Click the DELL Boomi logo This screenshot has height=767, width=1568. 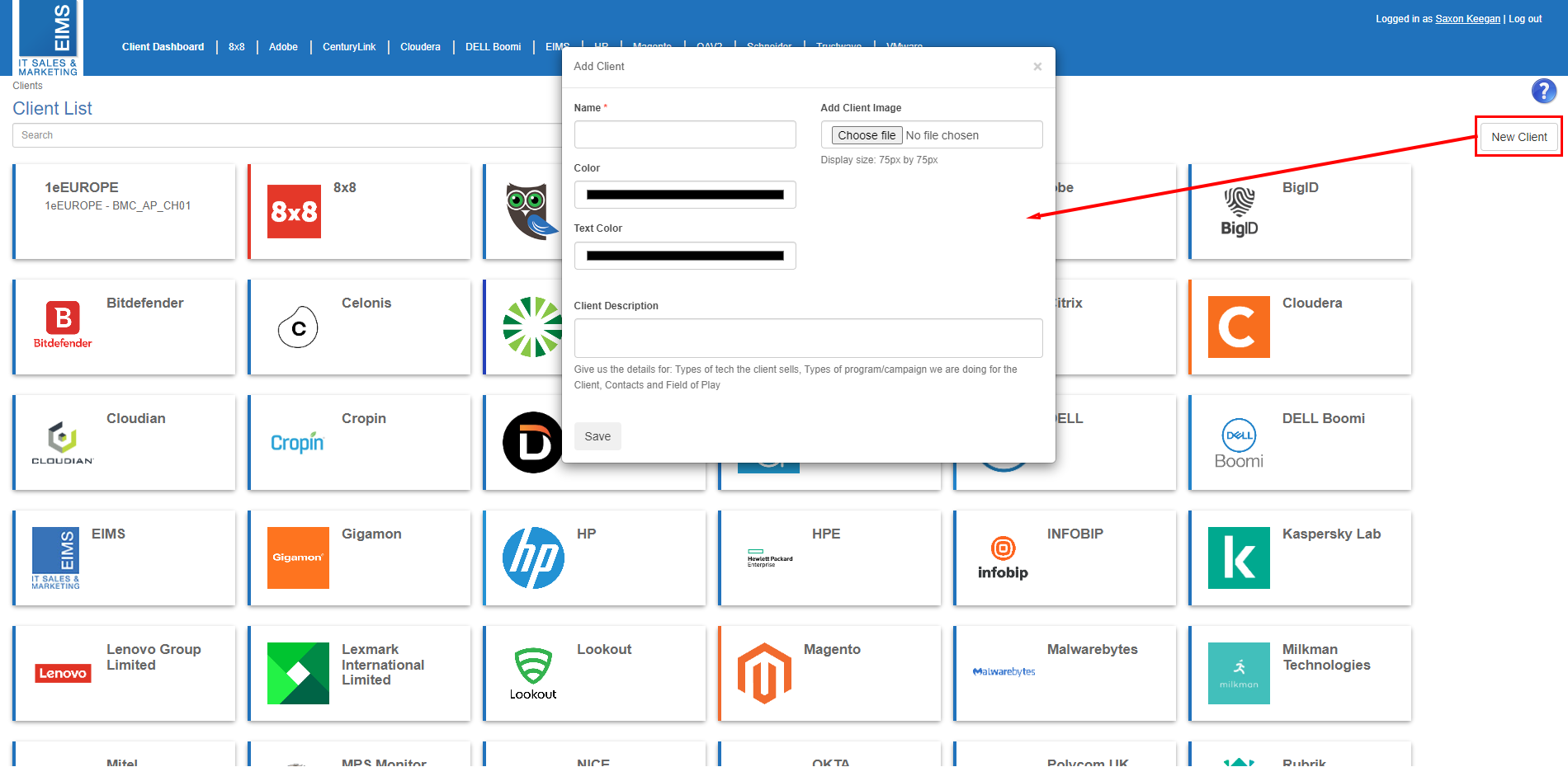click(1239, 444)
